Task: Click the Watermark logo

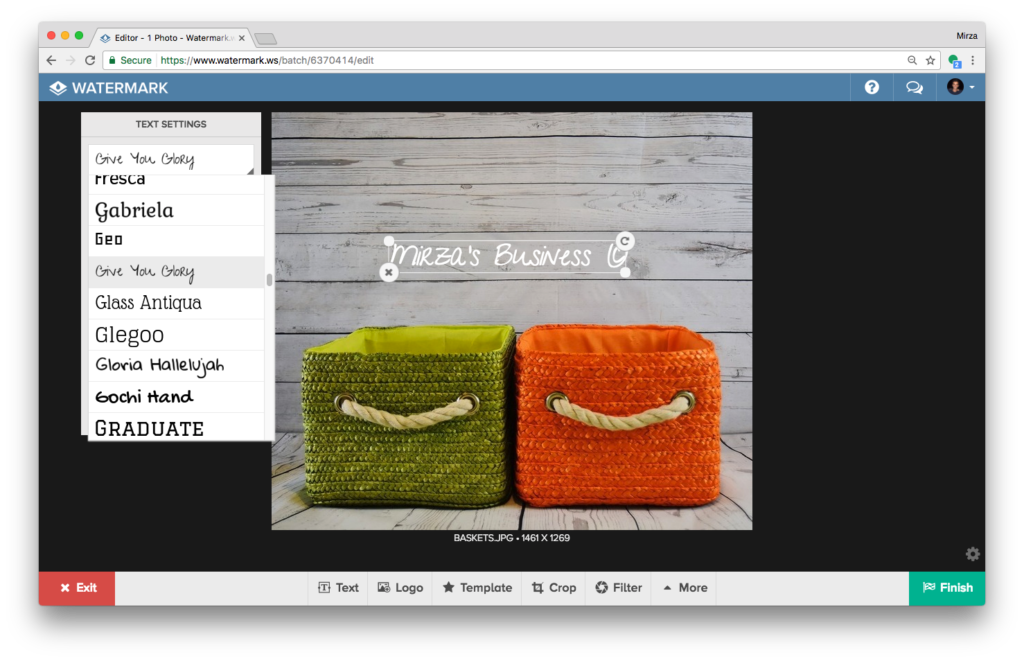Action: pyautogui.click(x=109, y=88)
